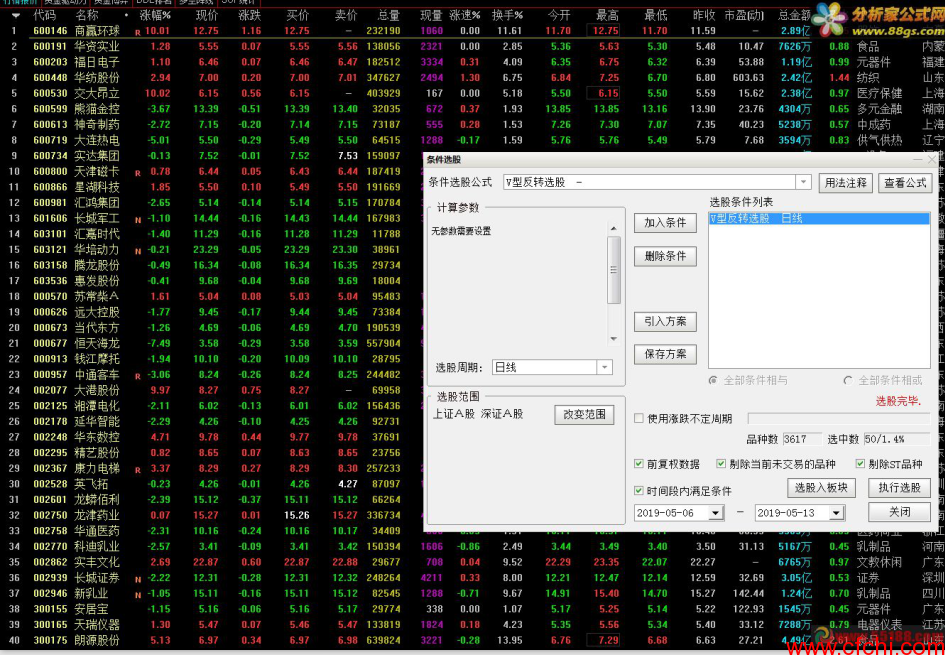Viewport: 945px width, 655px height.
Task: Click the 加入条件 button
Action: pos(665,222)
